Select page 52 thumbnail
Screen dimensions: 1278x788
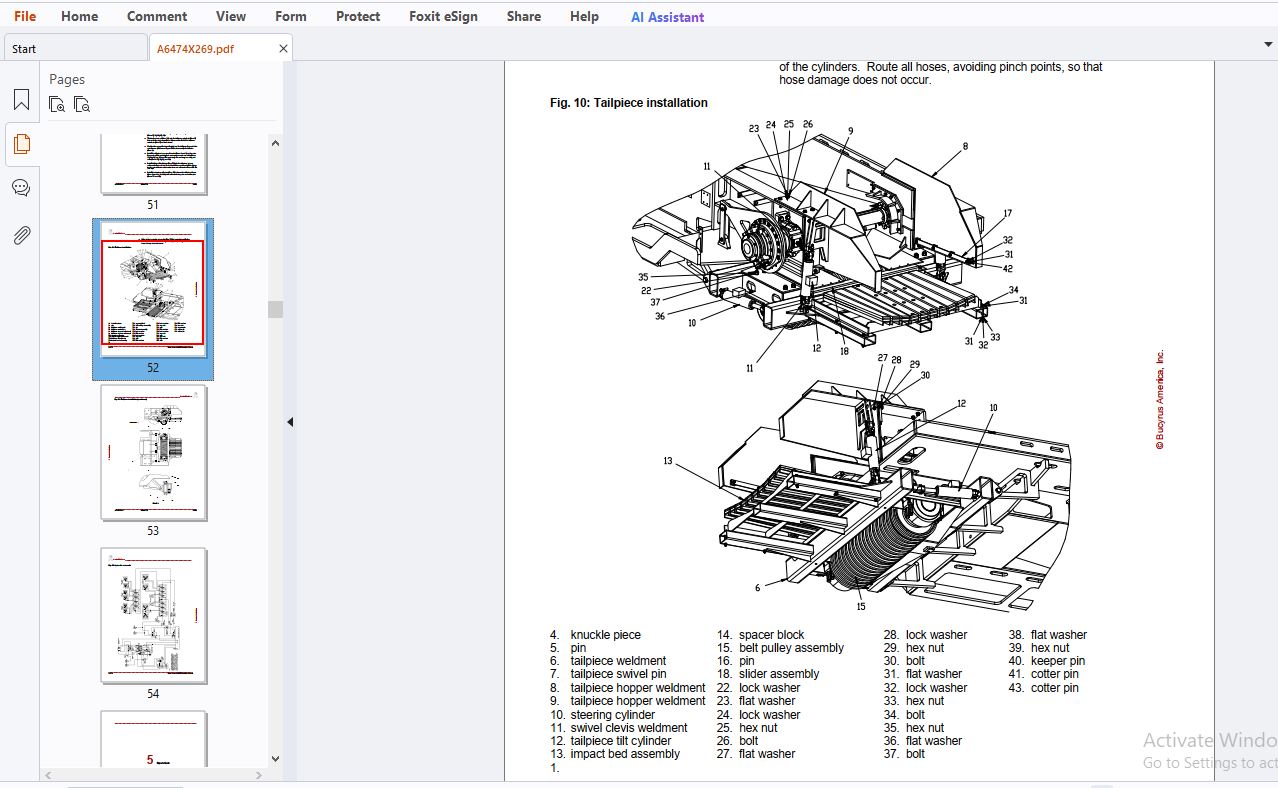153,290
